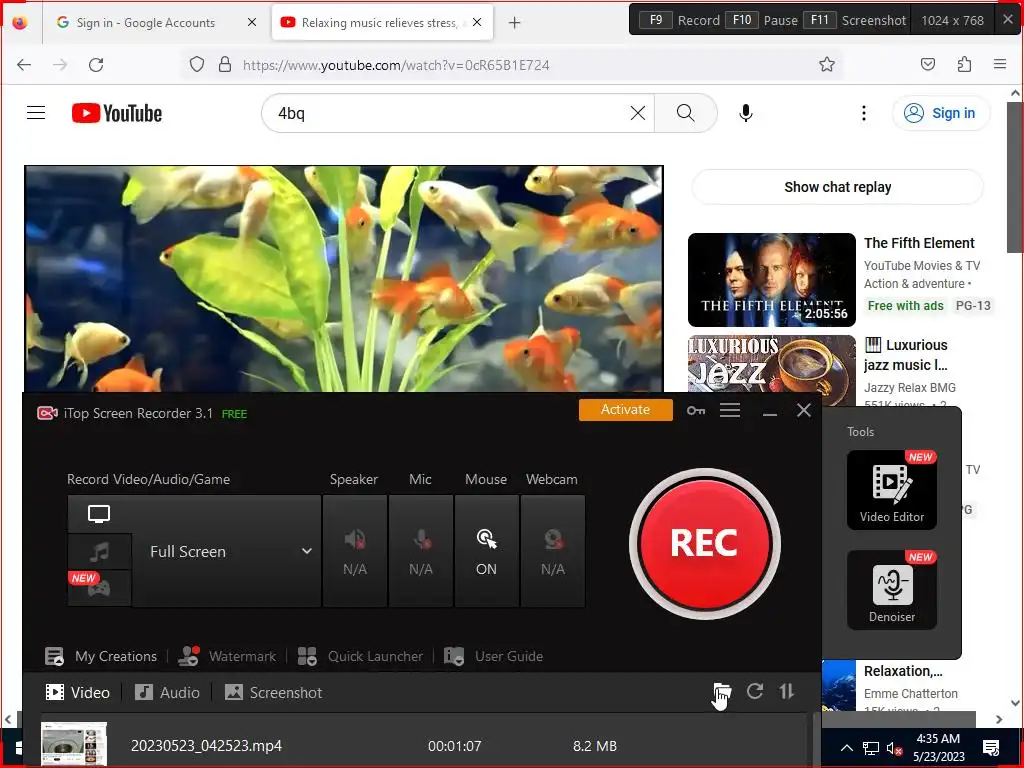Click muted volume icon in taskbar
The width and height of the screenshot is (1024, 768).
(x=895, y=748)
